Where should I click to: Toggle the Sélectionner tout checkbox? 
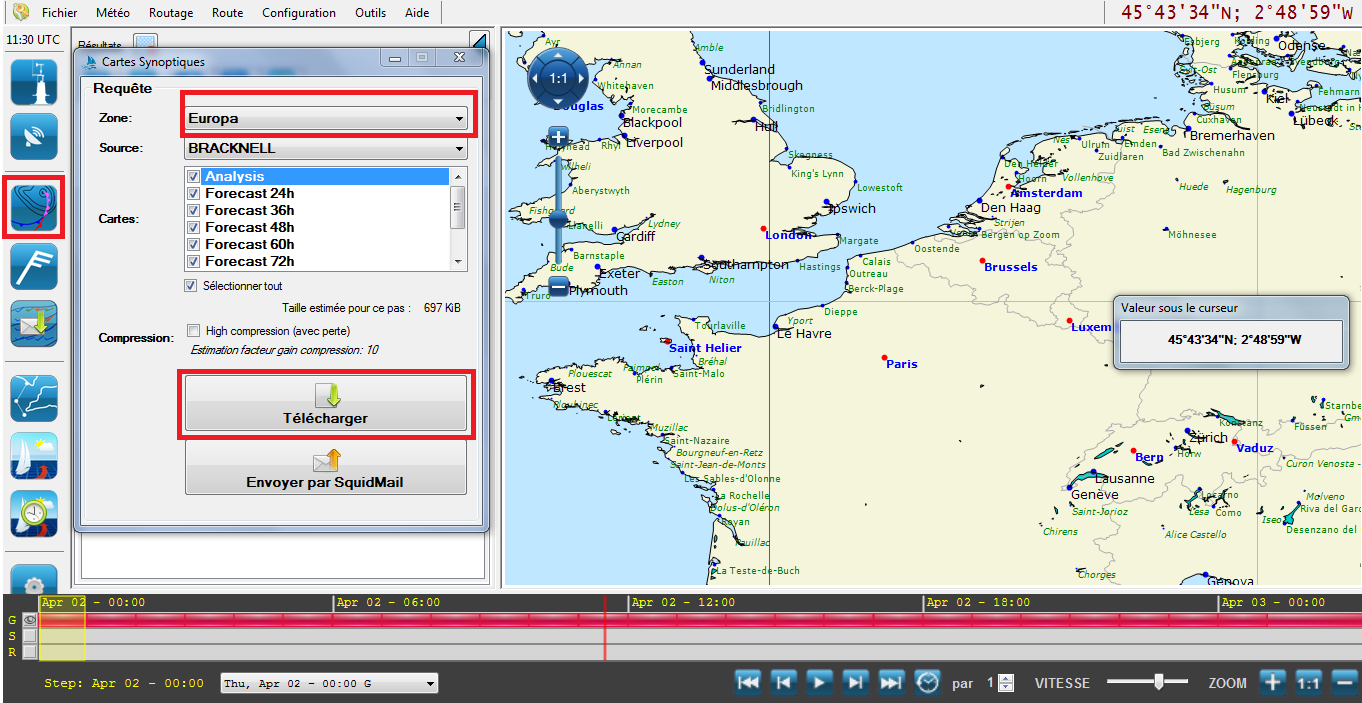(x=191, y=286)
